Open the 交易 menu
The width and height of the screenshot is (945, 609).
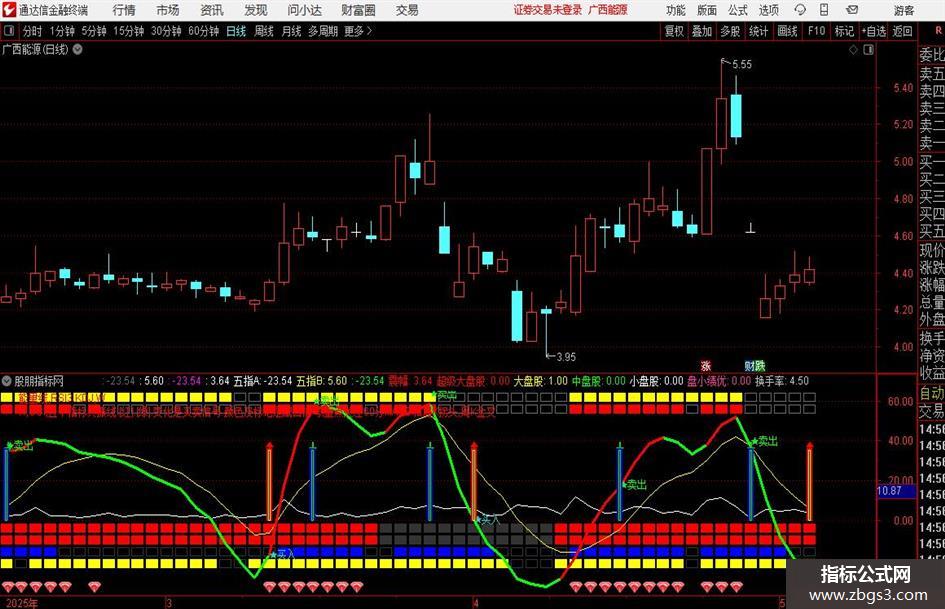tap(407, 10)
